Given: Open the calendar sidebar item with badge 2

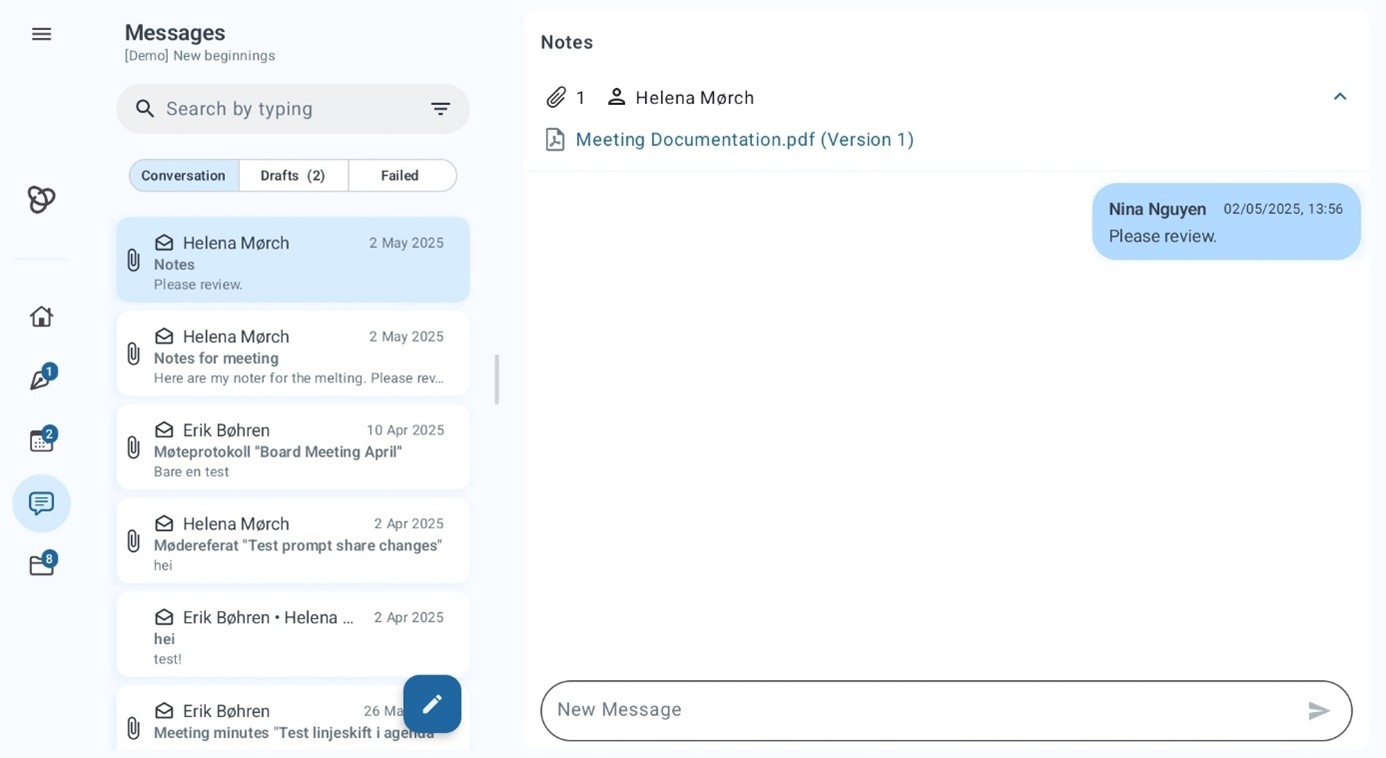Looking at the screenshot, I should tap(41, 440).
